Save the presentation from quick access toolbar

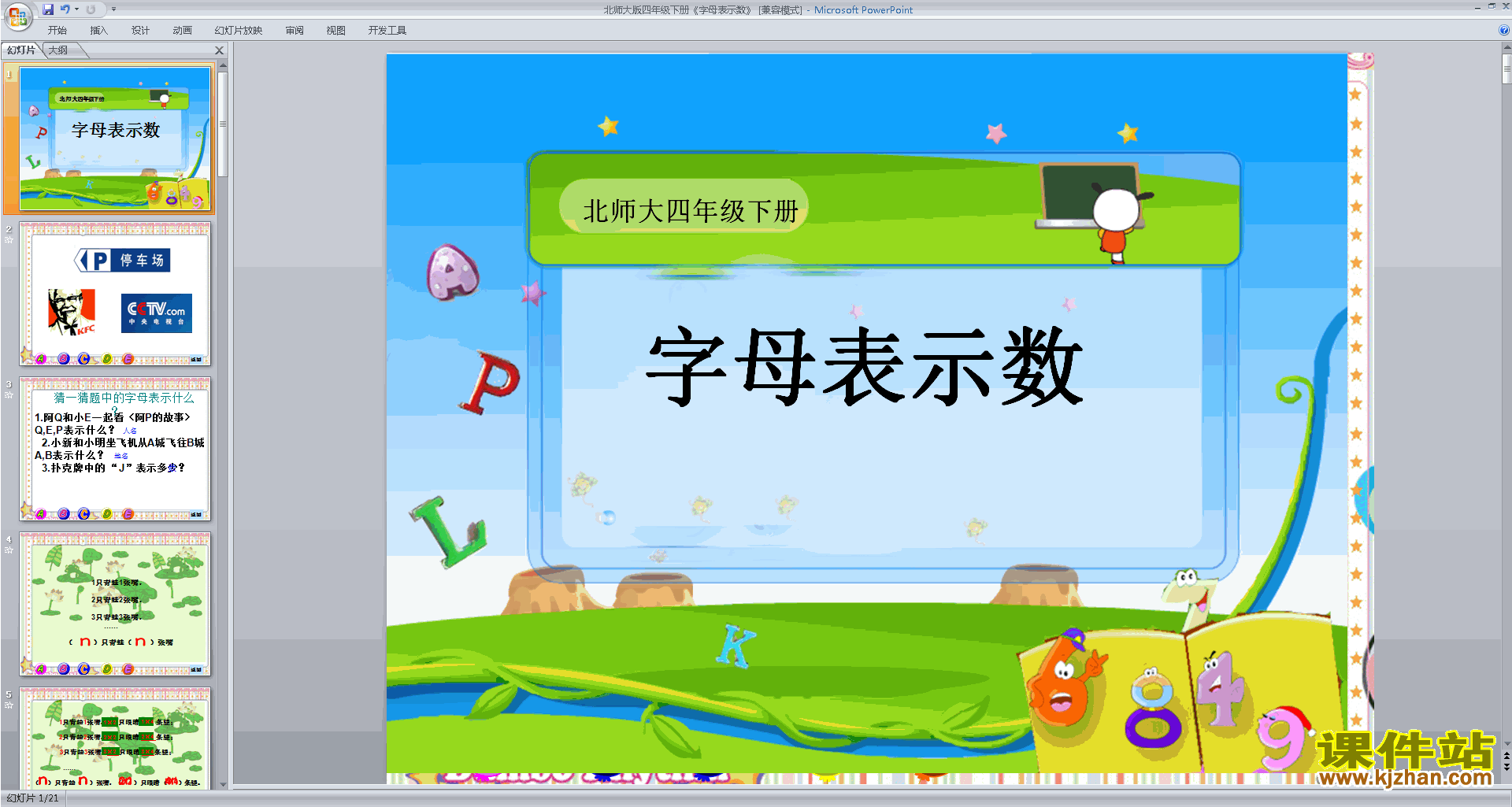coord(48,9)
